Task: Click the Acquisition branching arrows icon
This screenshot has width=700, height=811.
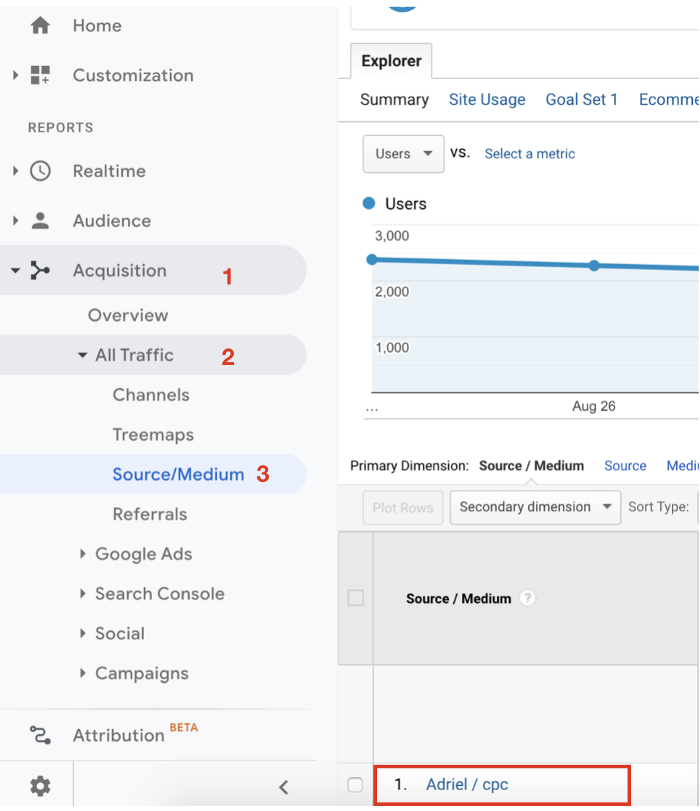Action: [40, 271]
